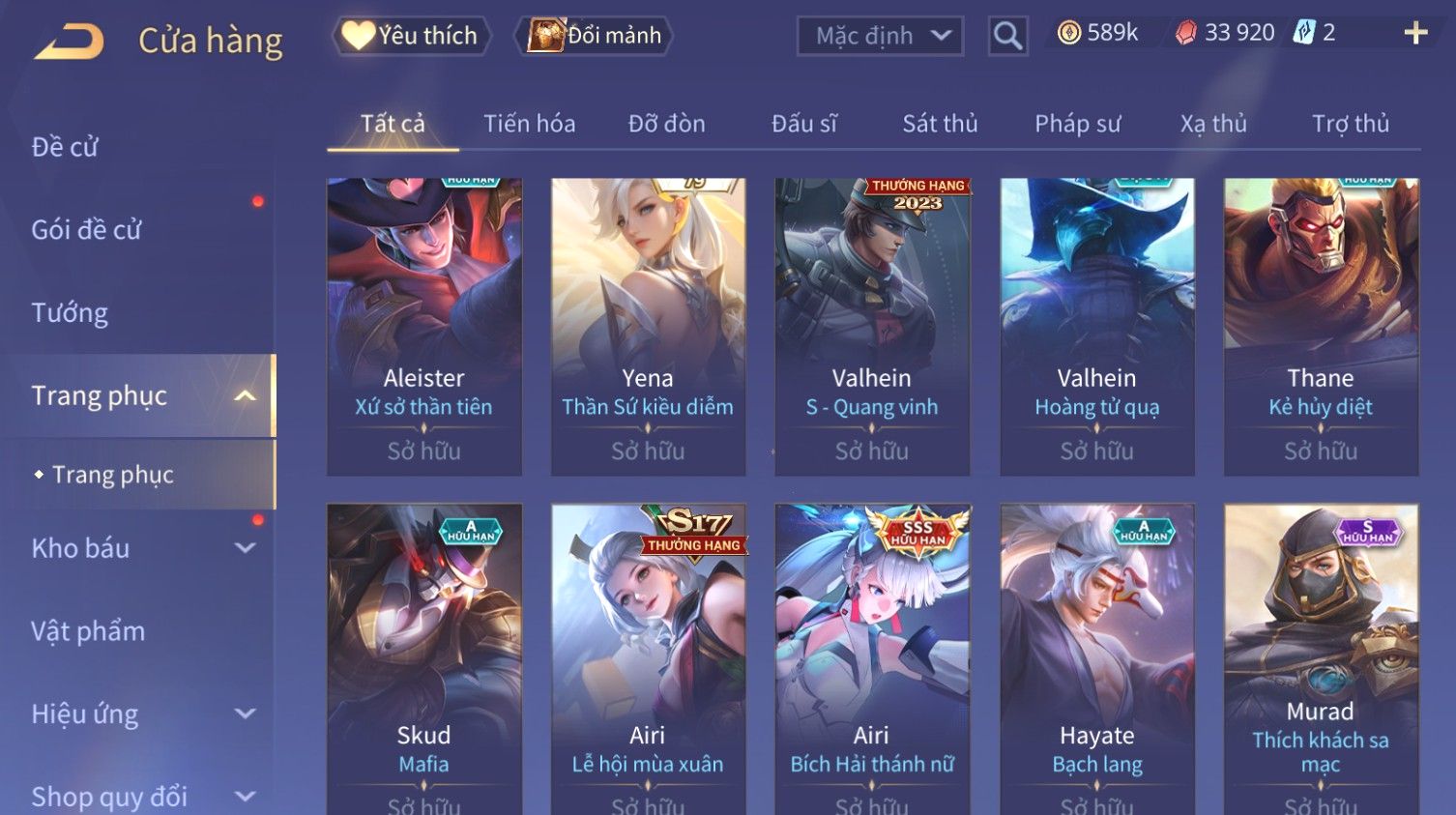Viewport: 1456px width, 815px height.
Task: Open Yêu thích heart favorites
Action: [x=412, y=36]
